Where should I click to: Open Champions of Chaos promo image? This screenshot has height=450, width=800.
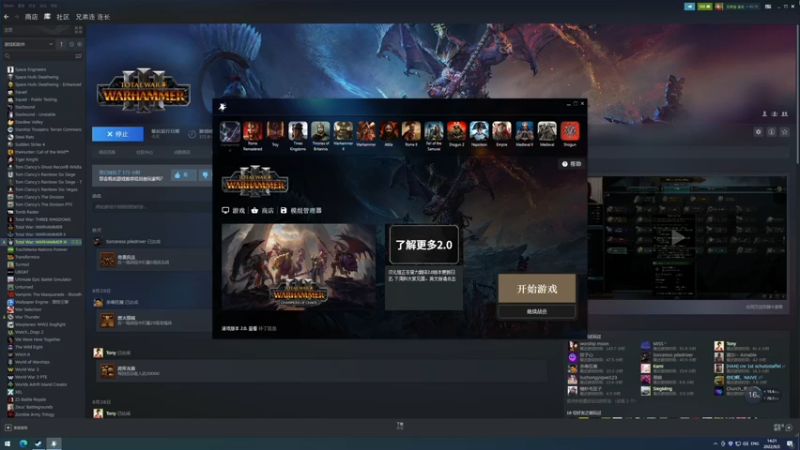point(298,267)
